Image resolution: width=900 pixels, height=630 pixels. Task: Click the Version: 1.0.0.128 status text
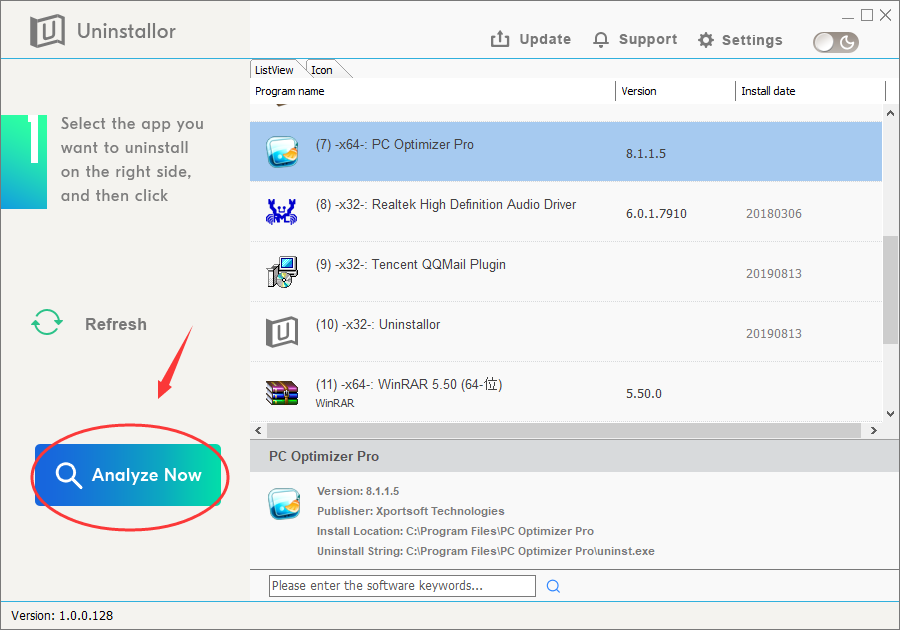62,616
